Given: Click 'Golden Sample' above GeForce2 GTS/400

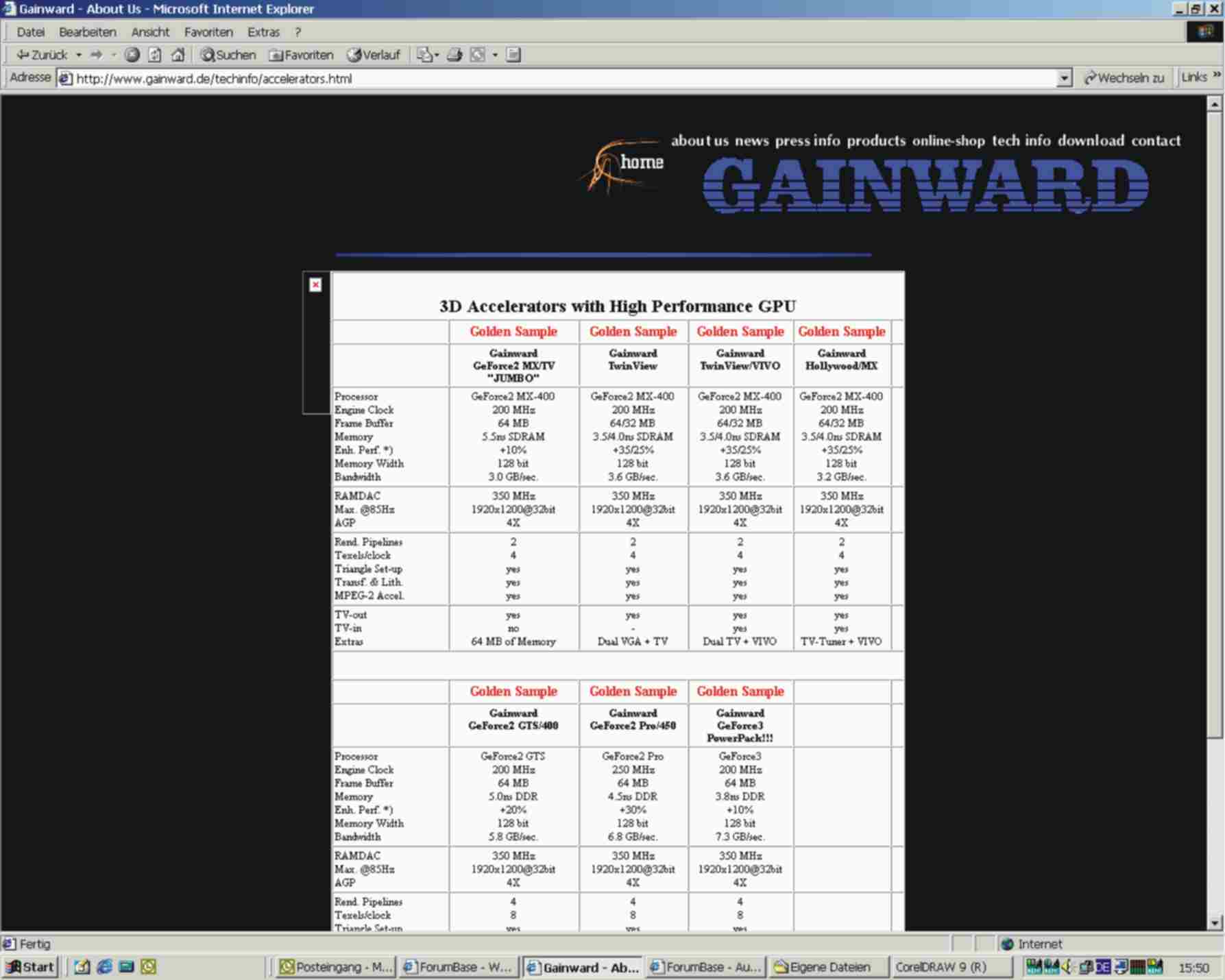Looking at the screenshot, I should 513,691.
